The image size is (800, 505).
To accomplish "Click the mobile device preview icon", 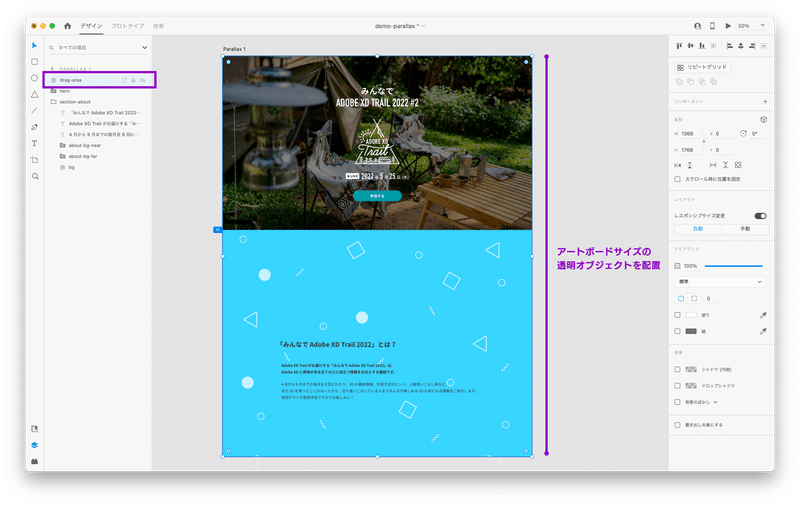I will pos(712,26).
